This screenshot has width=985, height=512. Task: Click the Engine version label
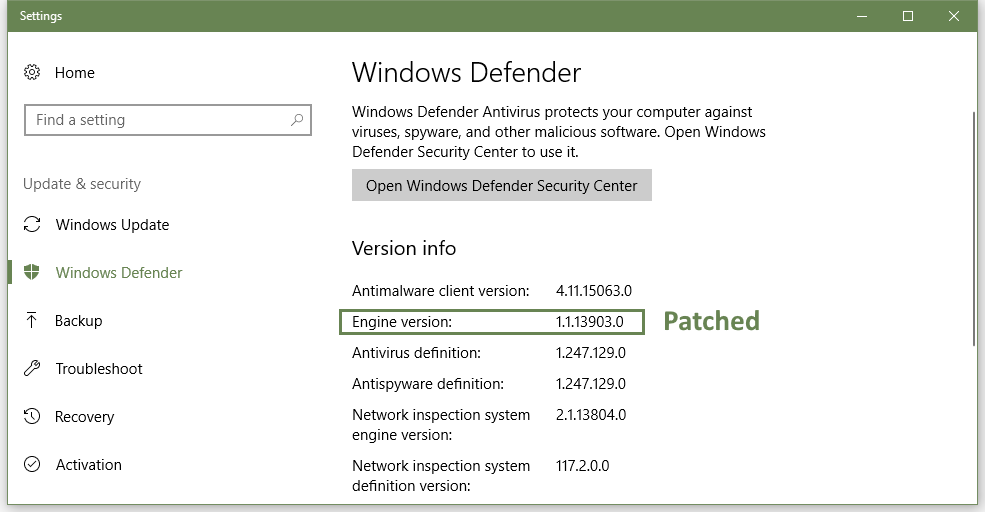pyautogui.click(x=401, y=322)
